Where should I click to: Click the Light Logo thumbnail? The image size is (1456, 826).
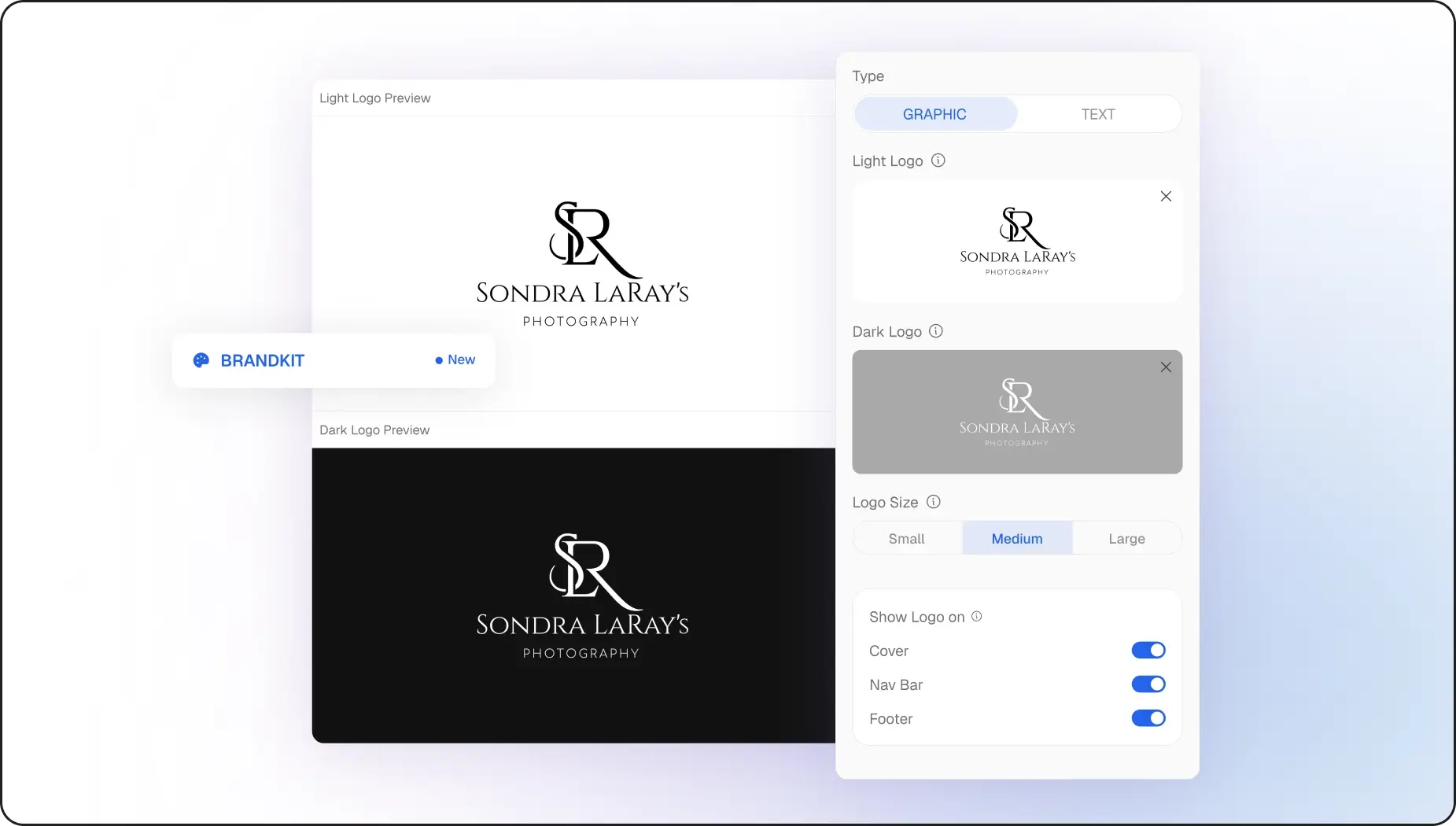click(1017, 242)
